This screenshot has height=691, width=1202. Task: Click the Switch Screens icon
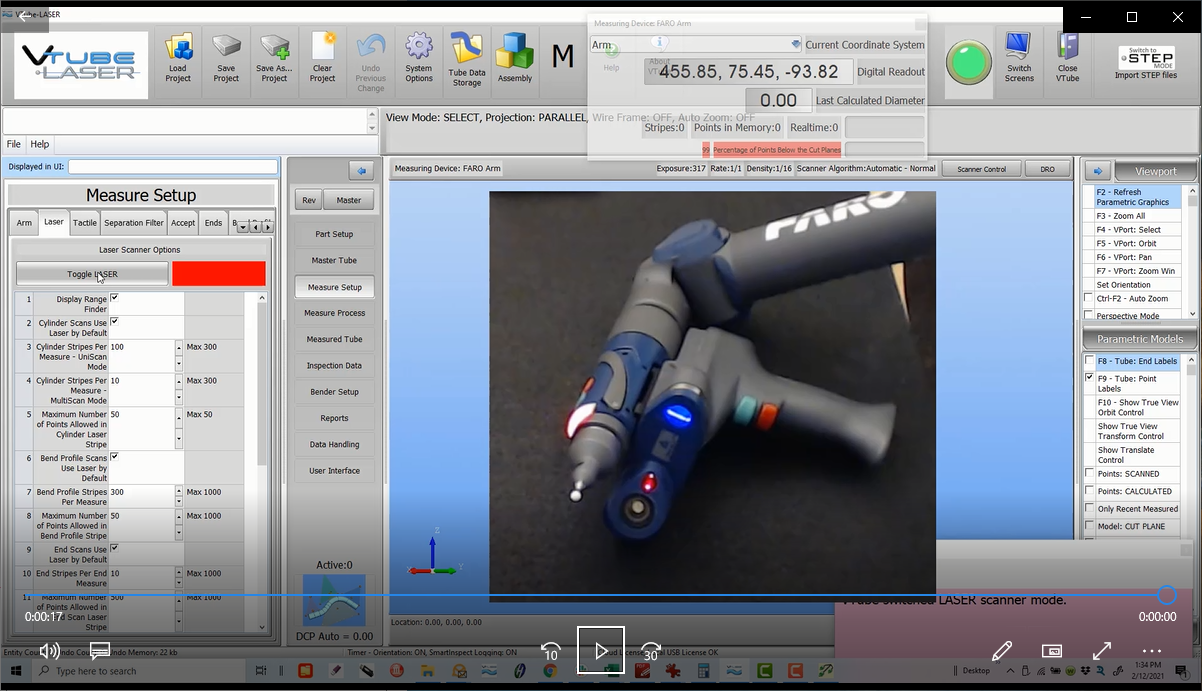(1019, 62)
